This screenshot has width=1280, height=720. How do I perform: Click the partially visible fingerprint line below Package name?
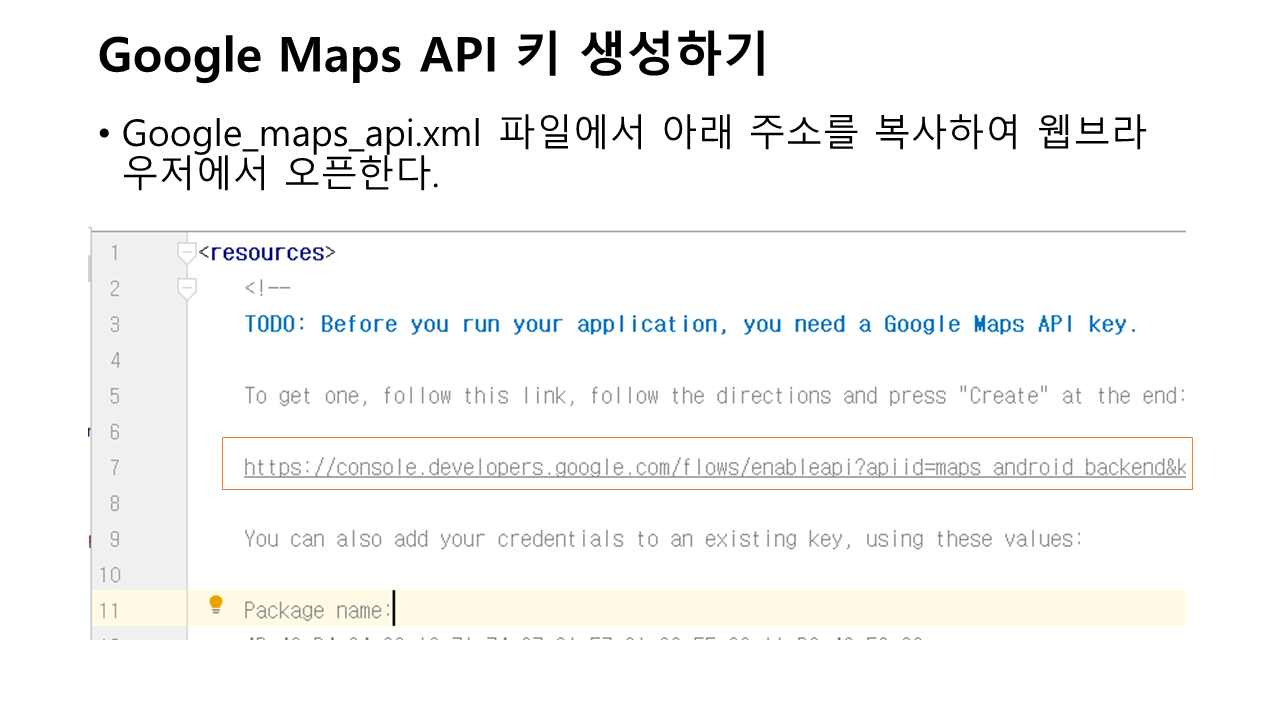click(582, 636)
